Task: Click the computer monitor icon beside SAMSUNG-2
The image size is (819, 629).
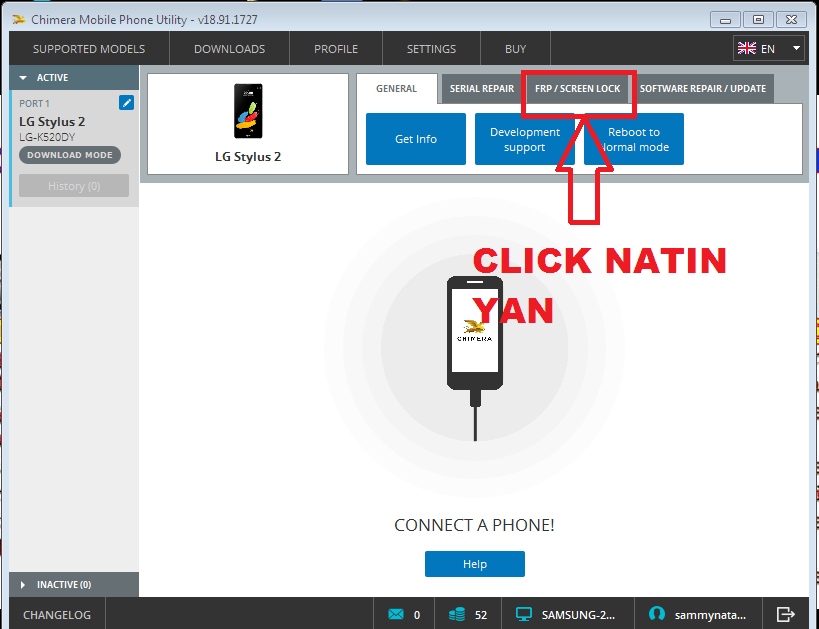Action: [523, 614]
